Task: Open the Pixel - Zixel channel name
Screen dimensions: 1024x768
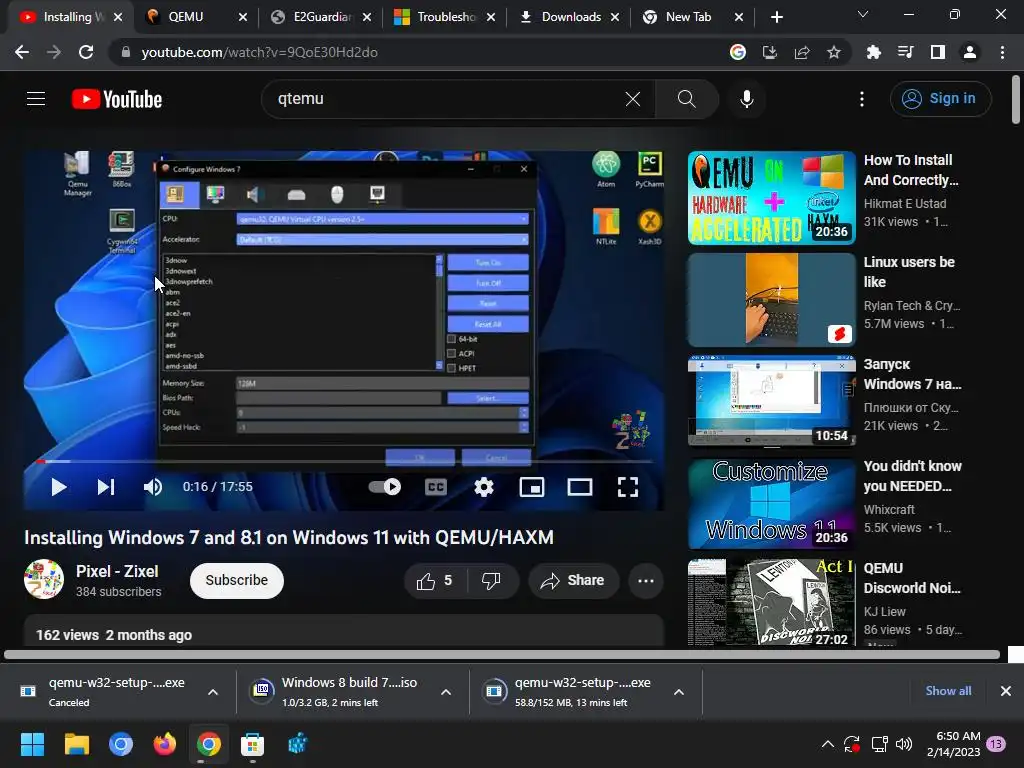Action: (117, 571)
